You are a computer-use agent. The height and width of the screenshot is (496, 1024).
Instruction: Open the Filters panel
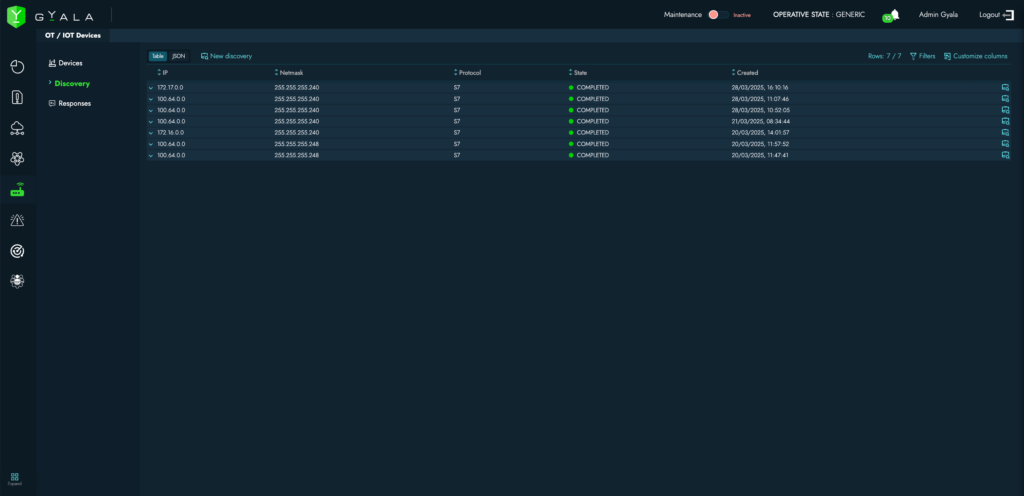click(x=922, y=56)
